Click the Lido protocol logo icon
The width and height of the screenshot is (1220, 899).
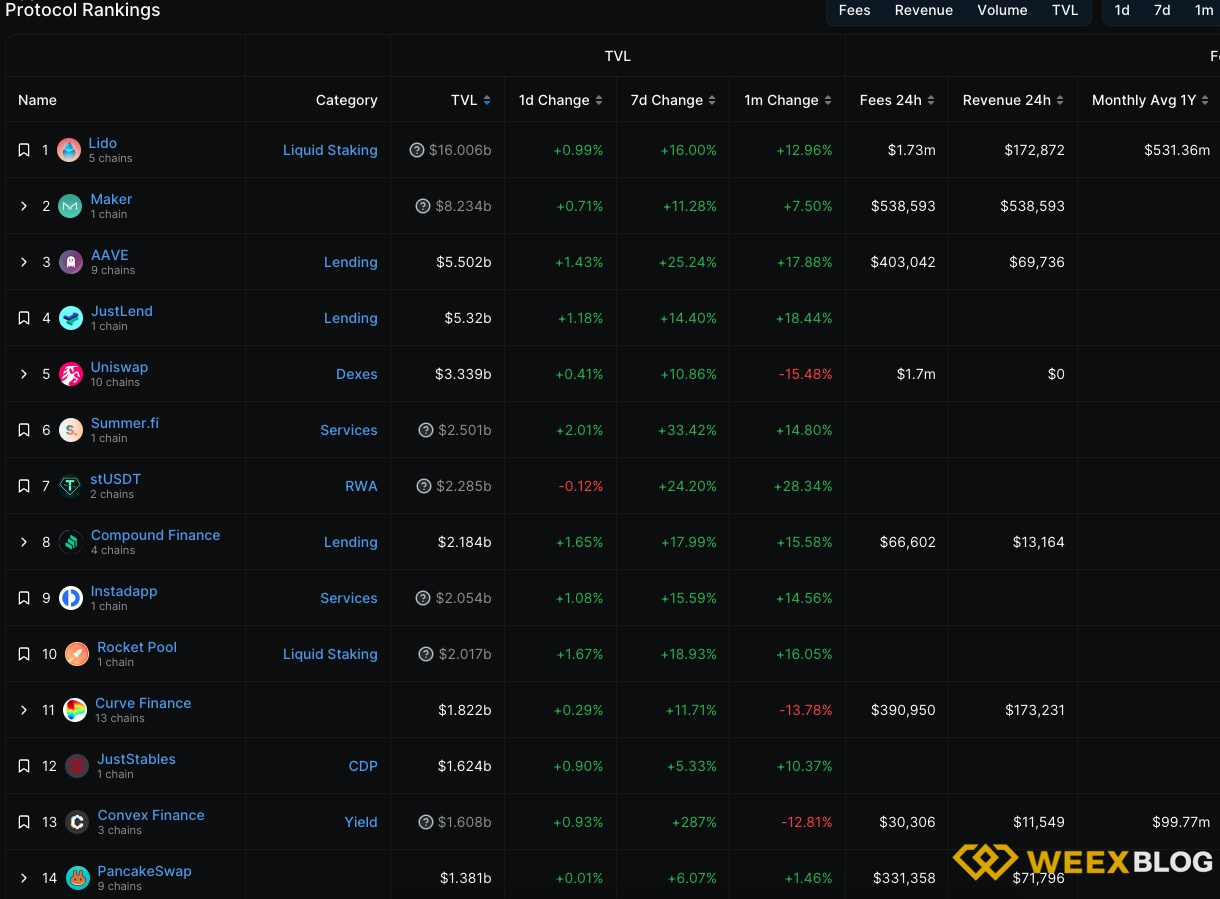(69, 150)
